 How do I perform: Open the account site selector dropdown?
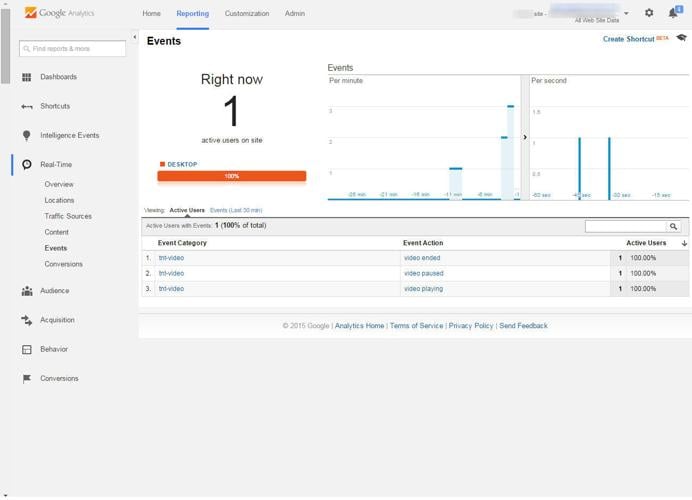coord(626,14)
